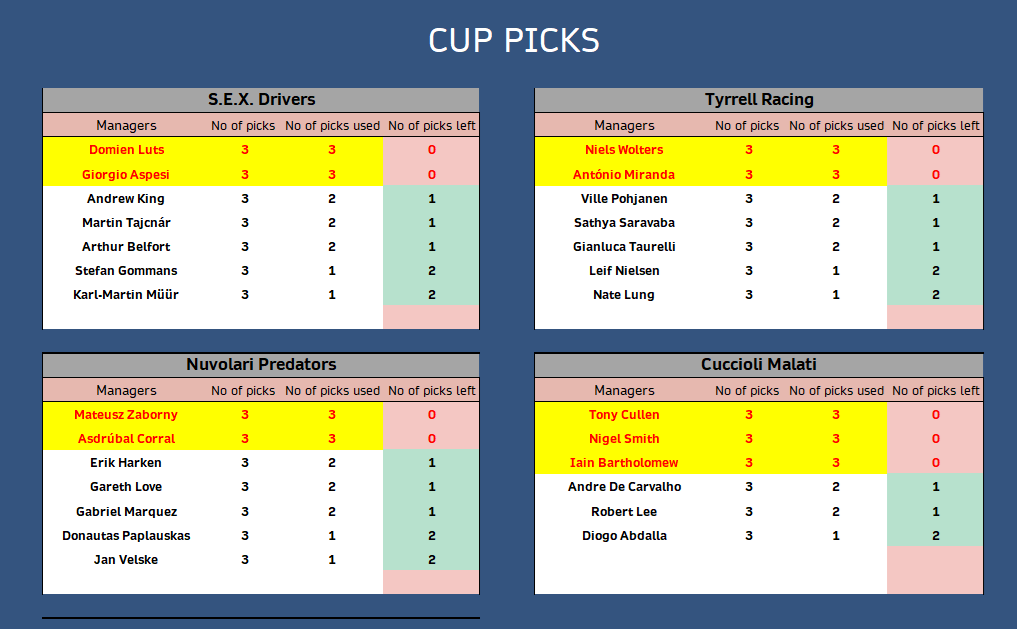Select the CUP PICKS title
The image size is (1017, 629).
coord(514,40)
